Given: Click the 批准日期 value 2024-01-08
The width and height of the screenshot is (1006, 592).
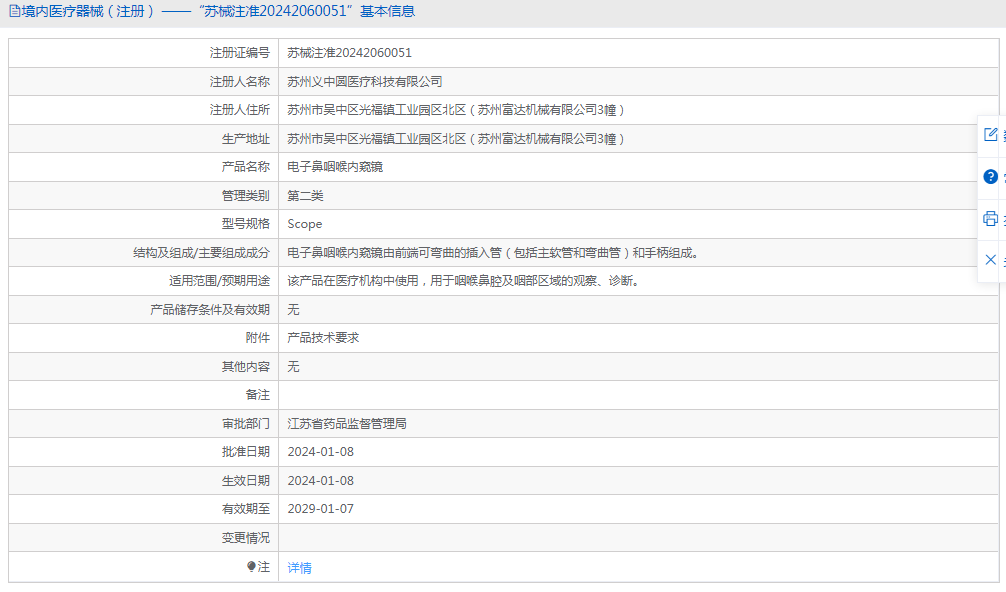Looking at the screenshot, I should [x=321, y=452].
